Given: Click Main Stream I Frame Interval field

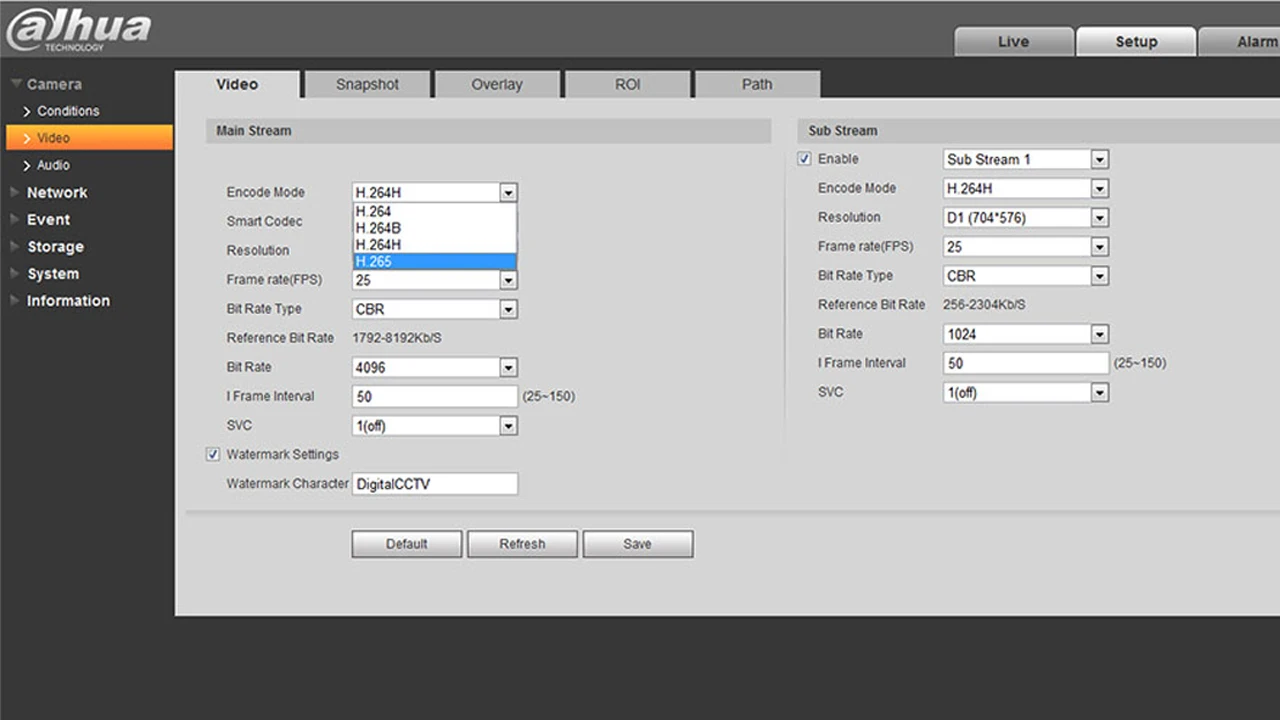Looking at the screenshot, I should (x=435, y=397).
